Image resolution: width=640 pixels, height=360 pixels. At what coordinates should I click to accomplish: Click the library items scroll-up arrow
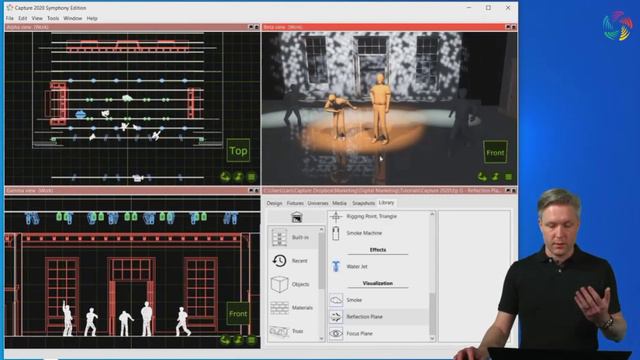click(432, 214)
